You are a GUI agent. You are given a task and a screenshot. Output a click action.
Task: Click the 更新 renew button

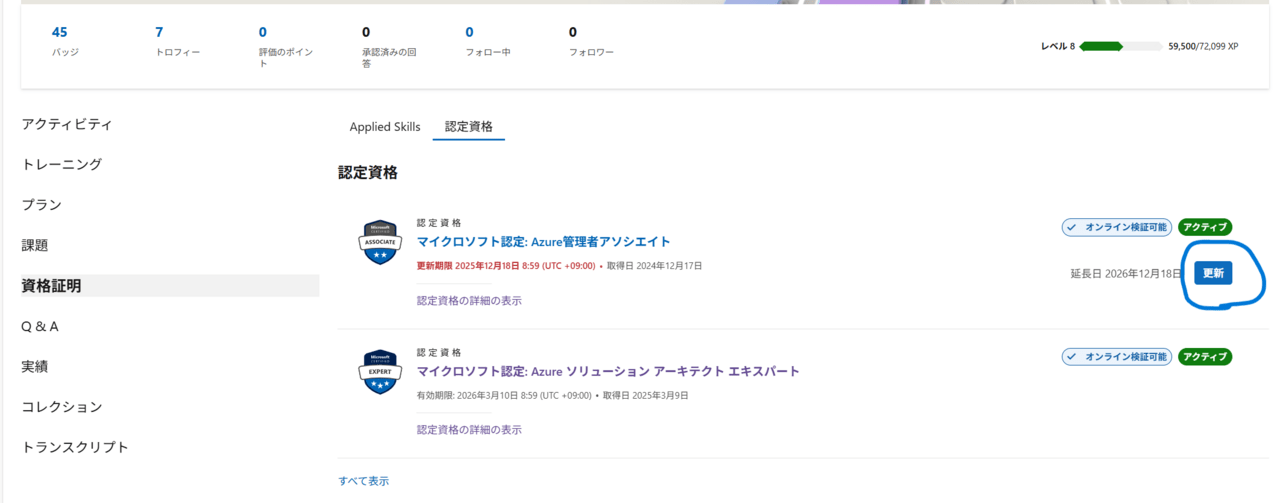(1213, 273)
